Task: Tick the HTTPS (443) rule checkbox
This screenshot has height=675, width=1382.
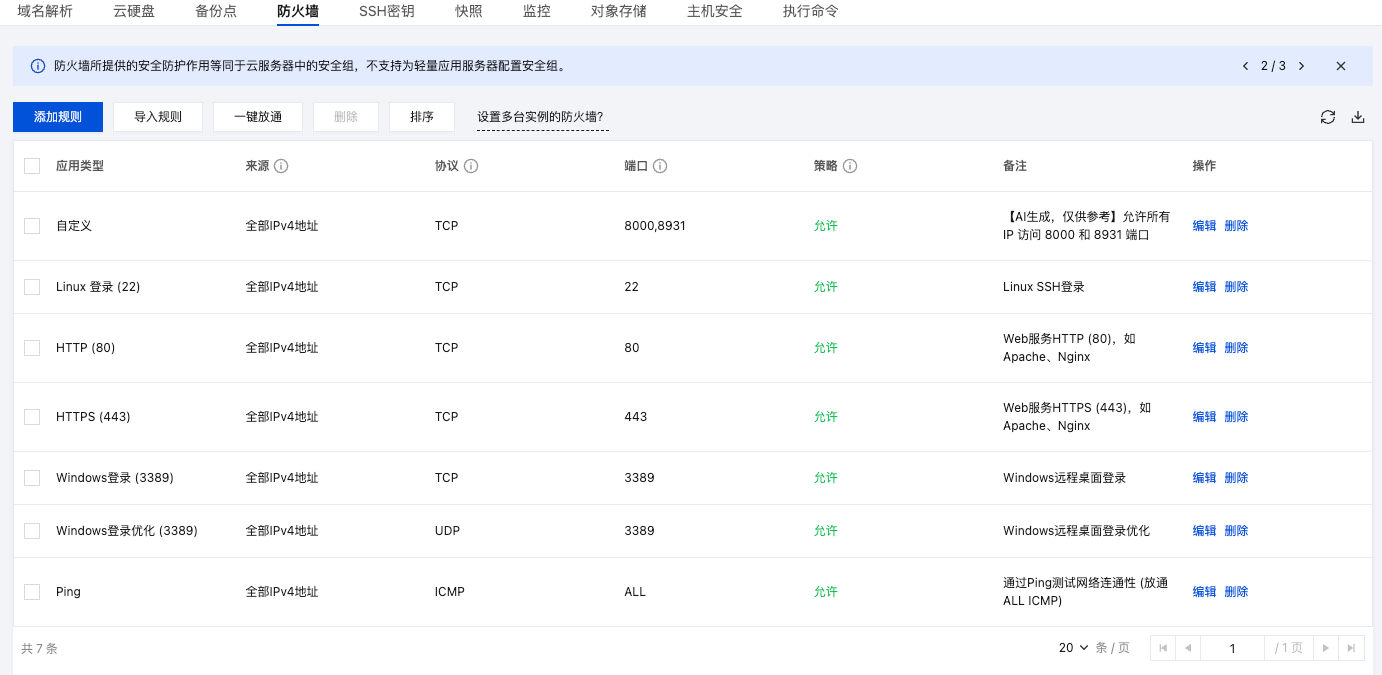Action: click(x=32, y=417)
